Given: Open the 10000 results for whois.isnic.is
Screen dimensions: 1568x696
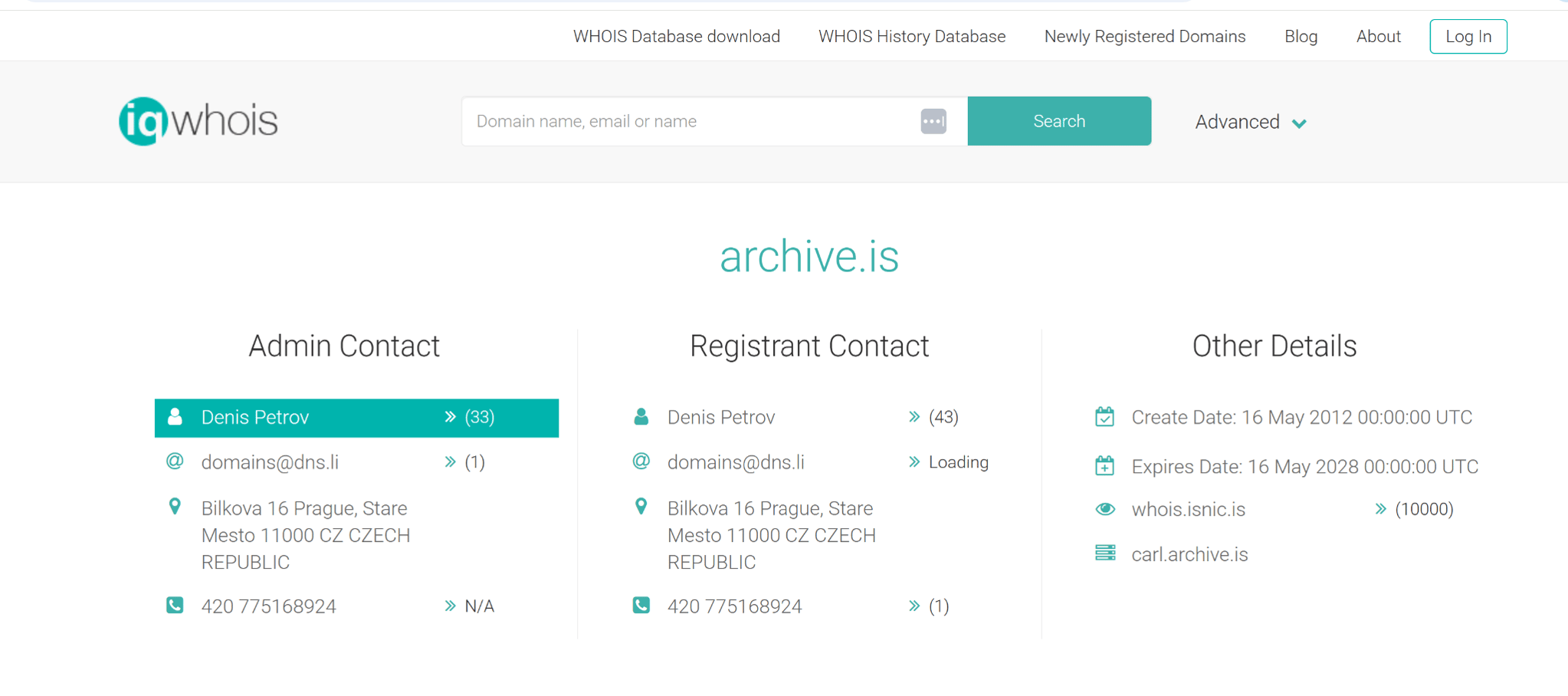Looking at the screenshot, I should [x=1414, y=509].
